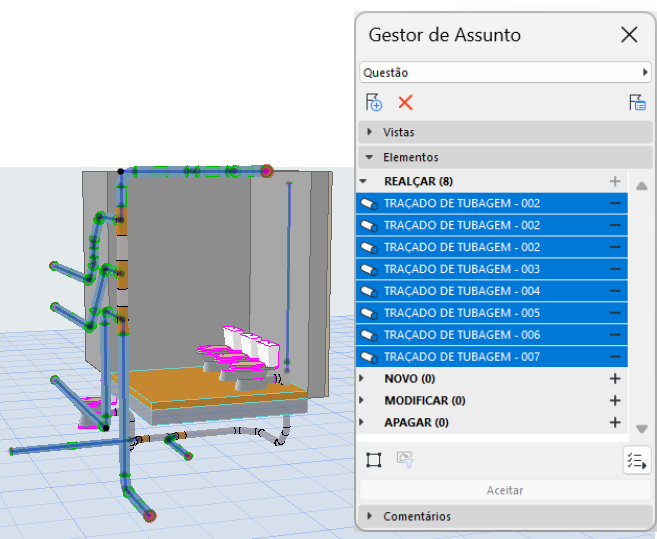Image resolution: width=657 pixels, height=539 pixels.
Task: Close the Gestor de Assunto panel
Action: tap(629, 34)
